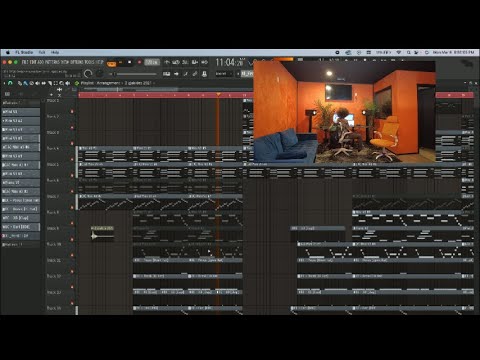Toggle loop recording icon

[204, 62]
